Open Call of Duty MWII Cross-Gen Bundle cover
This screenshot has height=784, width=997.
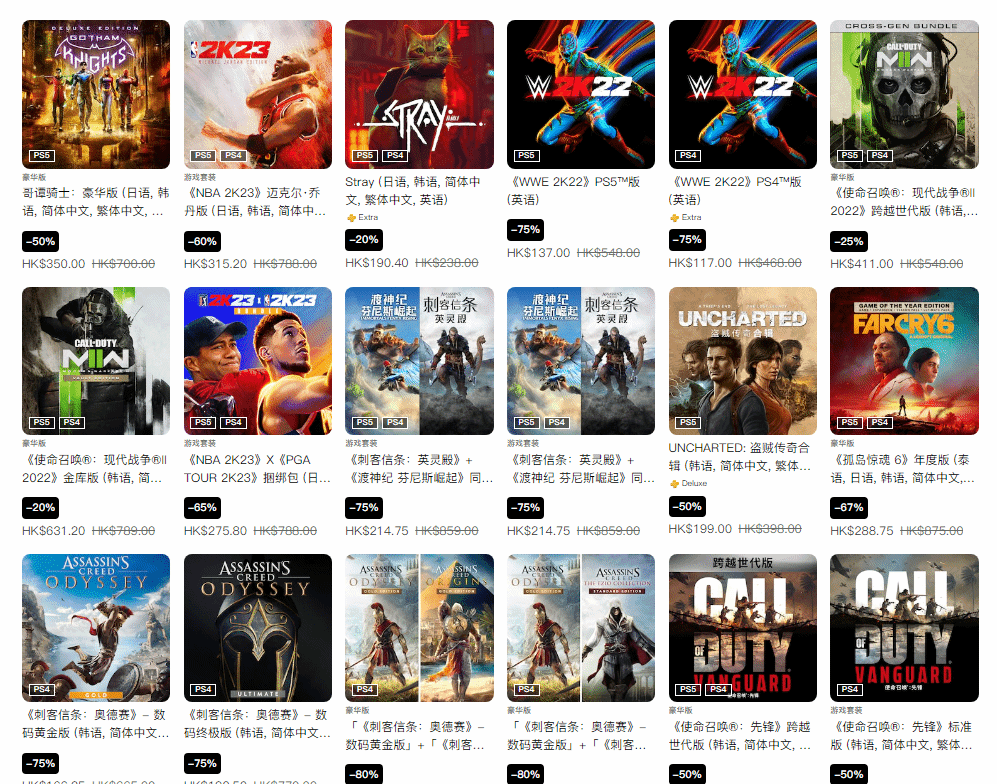click(904, 94)
